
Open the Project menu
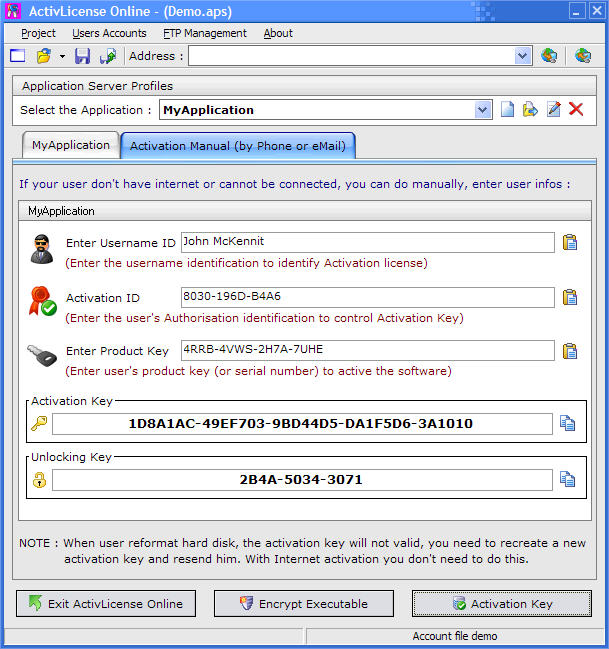coord(38,33)
